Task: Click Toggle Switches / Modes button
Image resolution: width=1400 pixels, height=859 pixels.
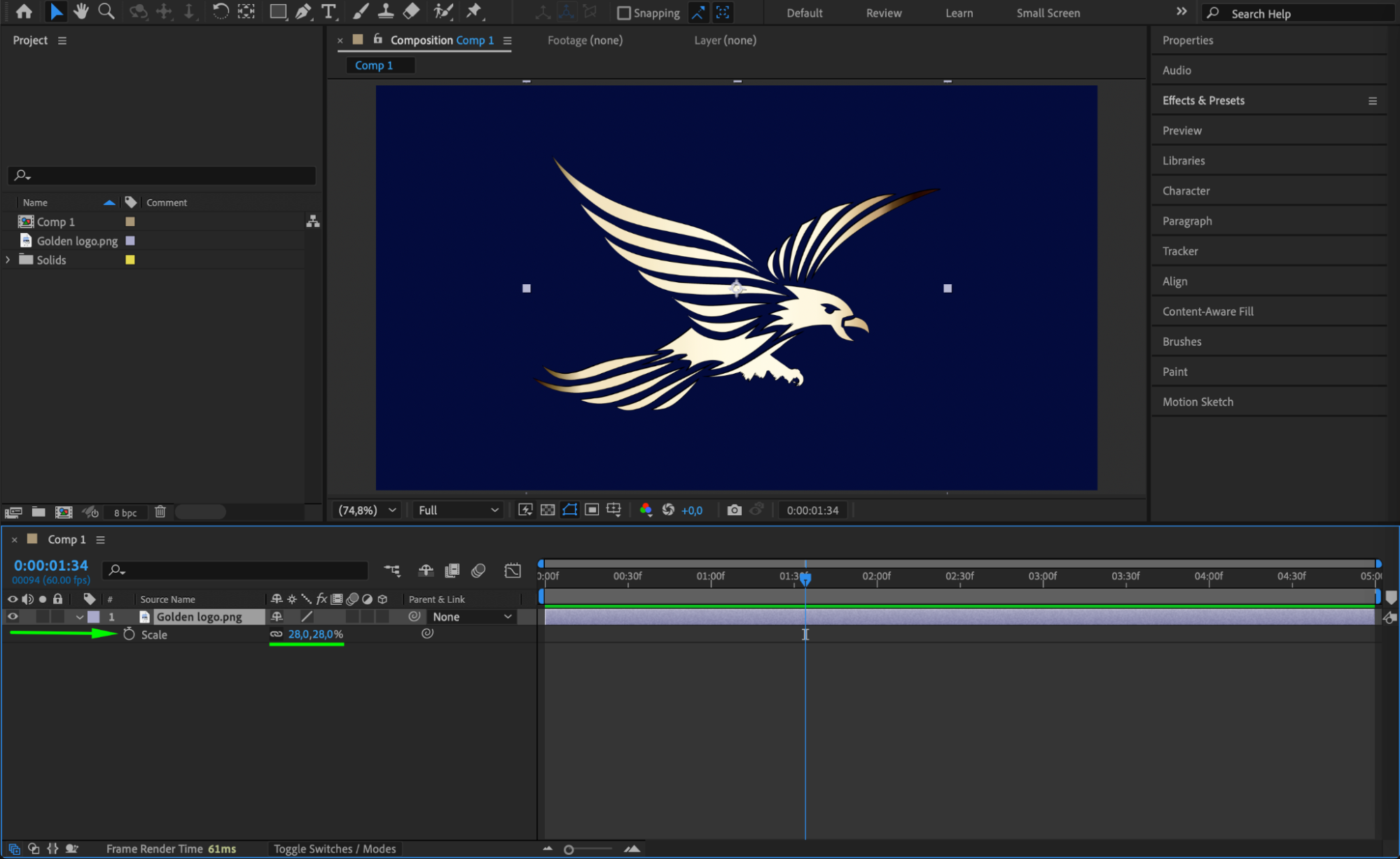Action: pyautogui.click(x=334, y=848)
